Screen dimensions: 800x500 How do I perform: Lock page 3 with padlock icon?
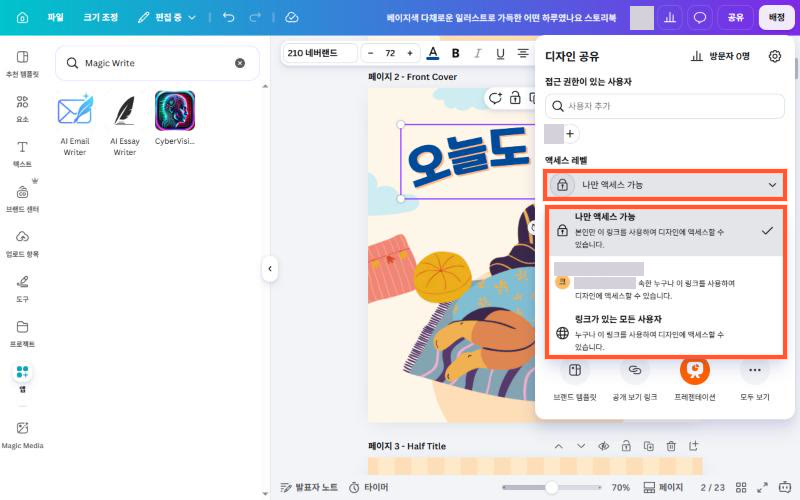pos(626,446)
